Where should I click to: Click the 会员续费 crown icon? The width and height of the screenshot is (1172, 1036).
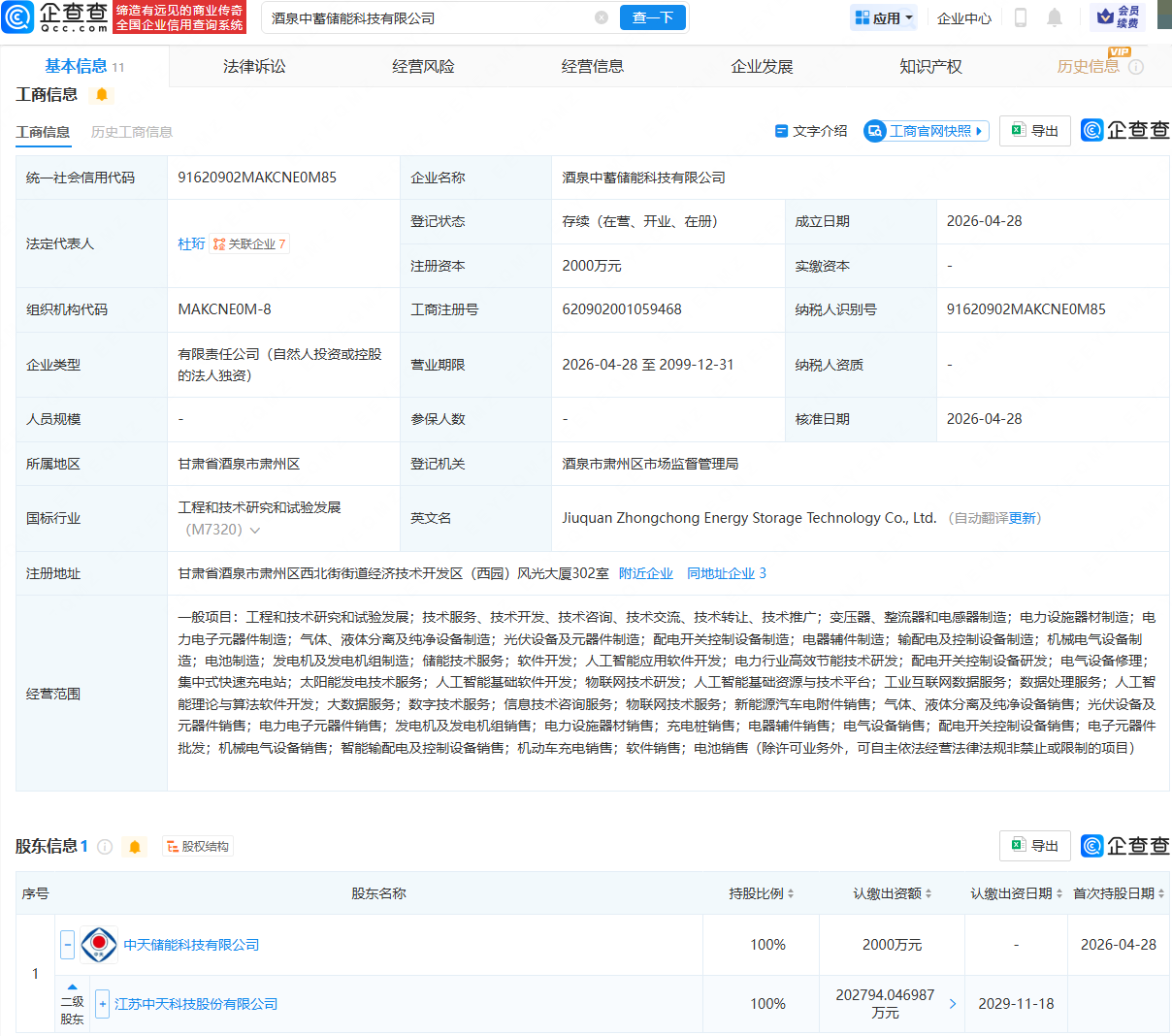point(1118,17)
